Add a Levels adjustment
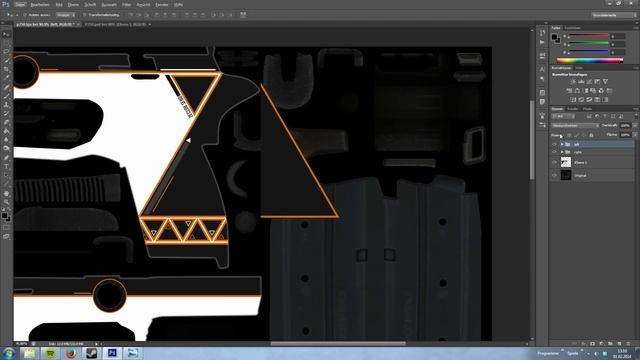 click(581, 82)
